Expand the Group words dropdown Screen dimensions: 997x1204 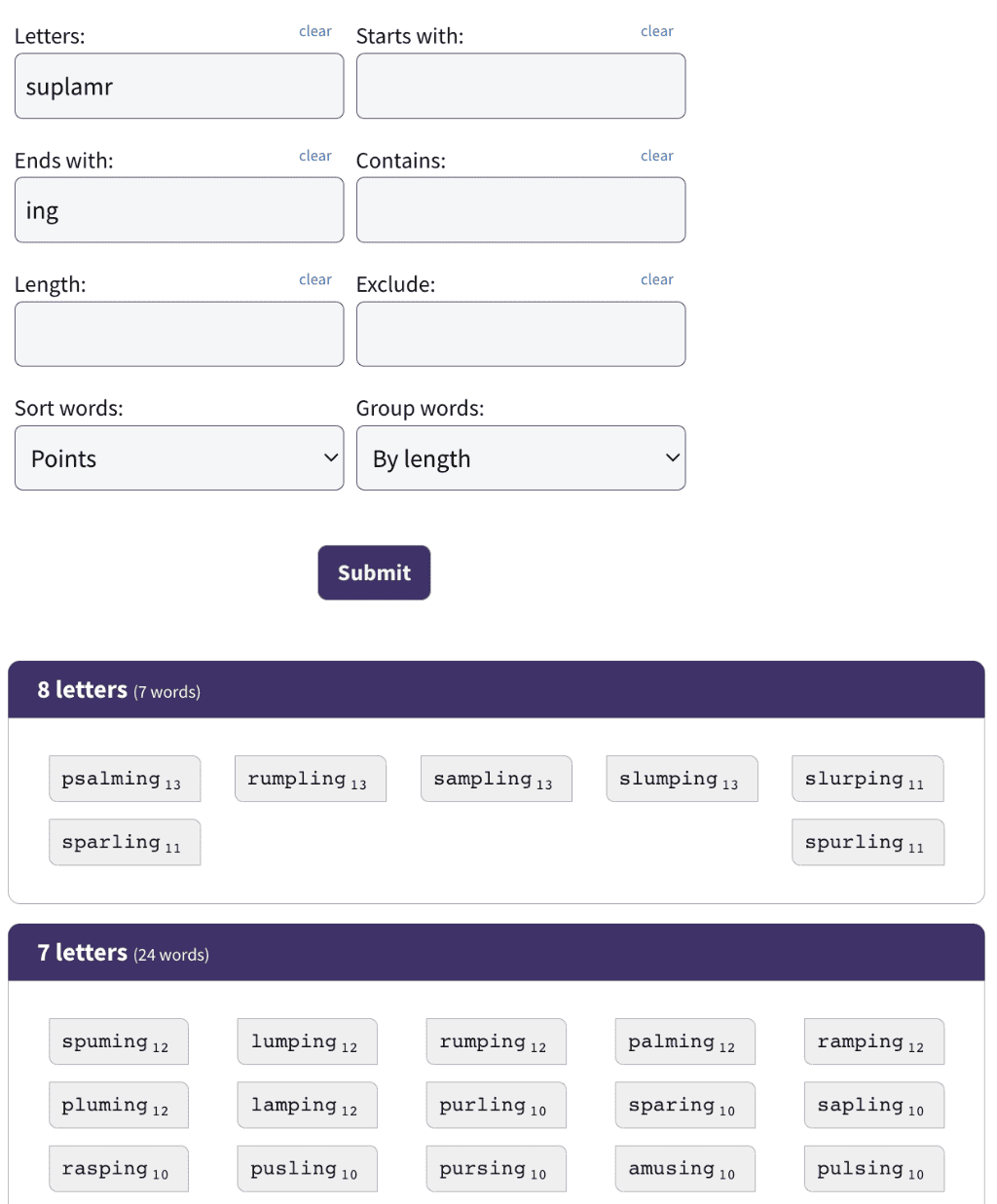pos(521,458)
